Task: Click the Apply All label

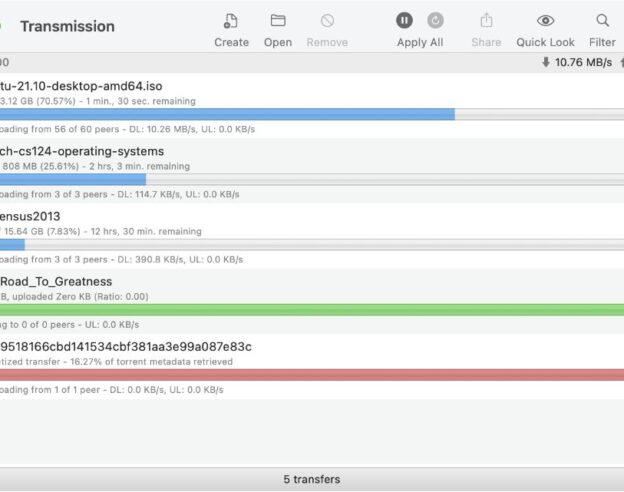Action: click(x=420, y=42)
